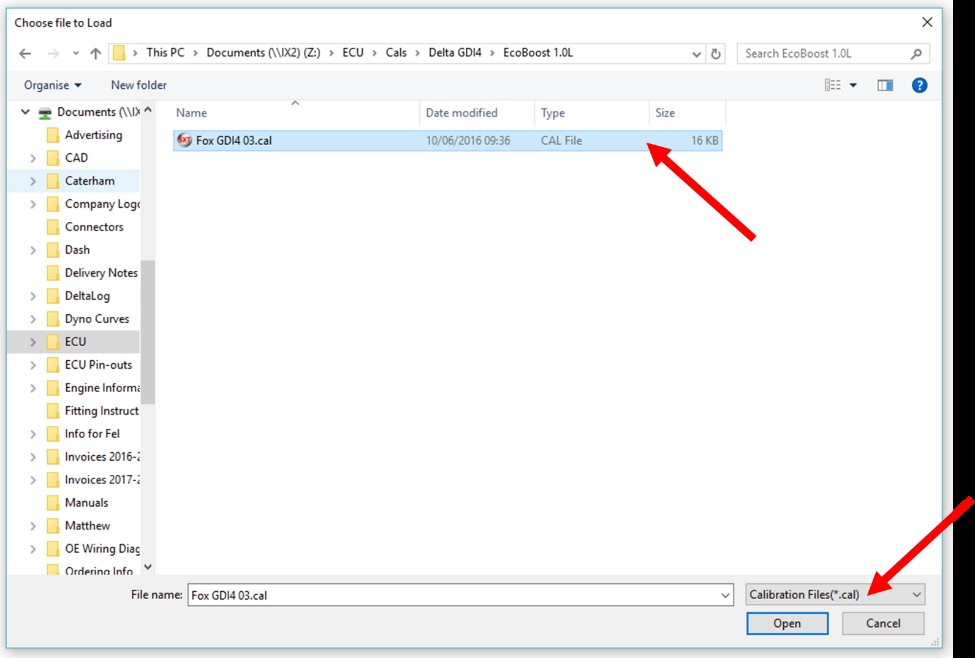Expand the ECU folder node
The height and width of the screenshot is (658, 975).
coord(33,342)
